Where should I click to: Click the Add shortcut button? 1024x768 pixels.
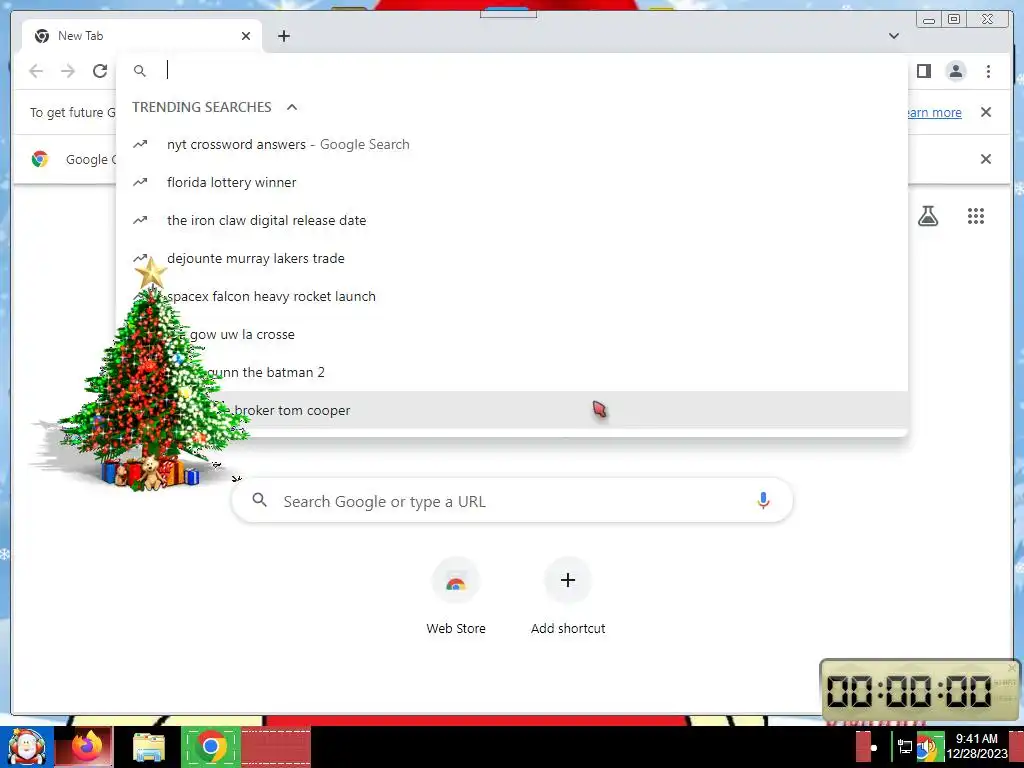point(568,597)
